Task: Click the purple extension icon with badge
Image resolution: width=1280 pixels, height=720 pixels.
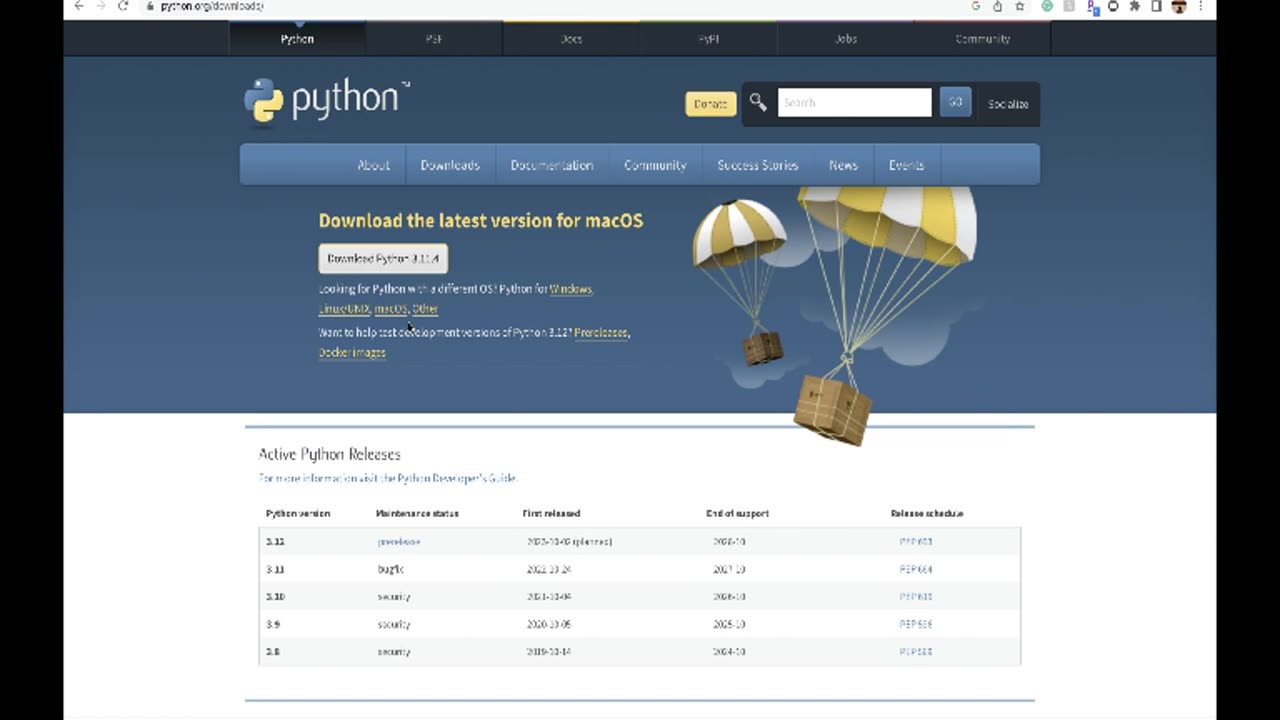Action: pos(1093,6)
